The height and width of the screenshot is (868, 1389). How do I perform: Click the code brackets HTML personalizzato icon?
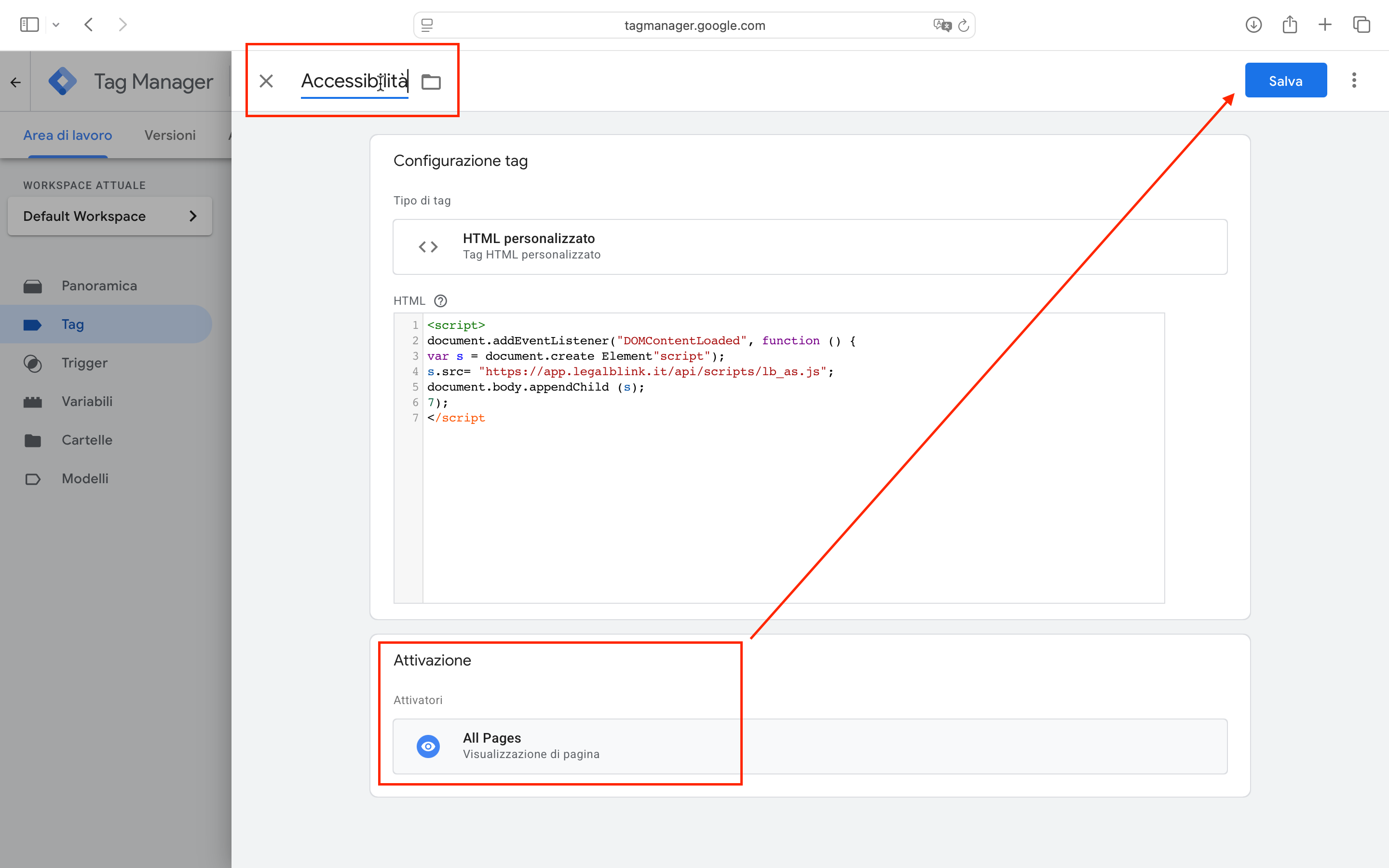coord(428,247)
